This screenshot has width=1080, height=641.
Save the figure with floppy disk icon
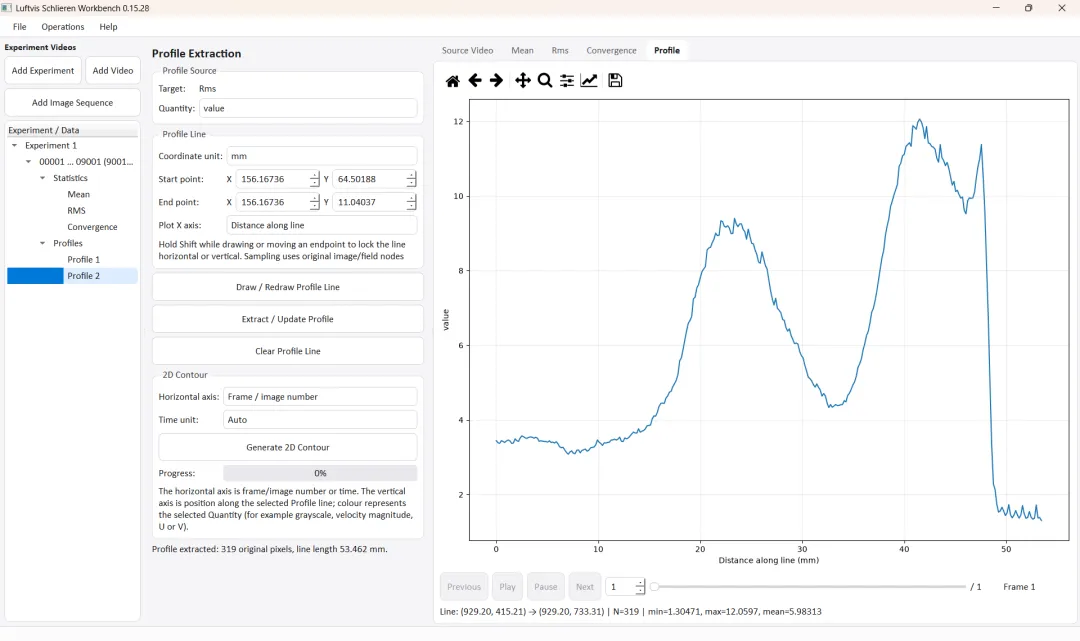pyautogui.click(x=615, y=81)
